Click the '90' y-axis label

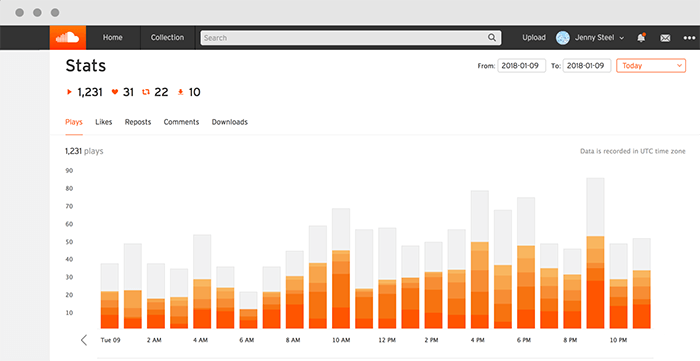(69, 170)
